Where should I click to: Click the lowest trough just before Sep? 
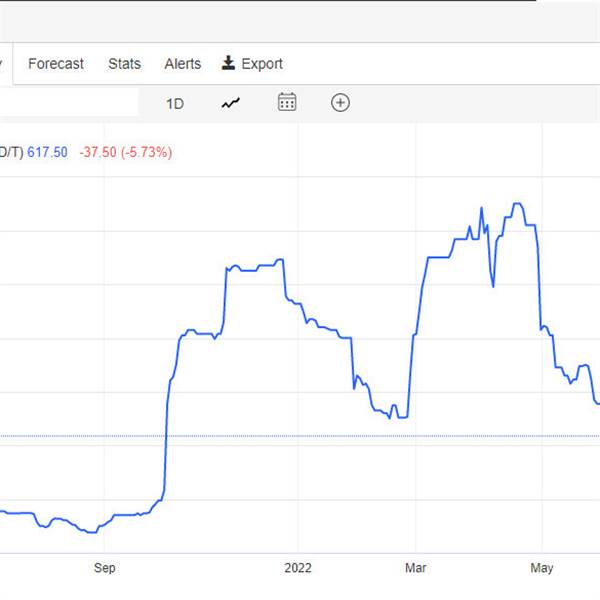tap(92, 532)
